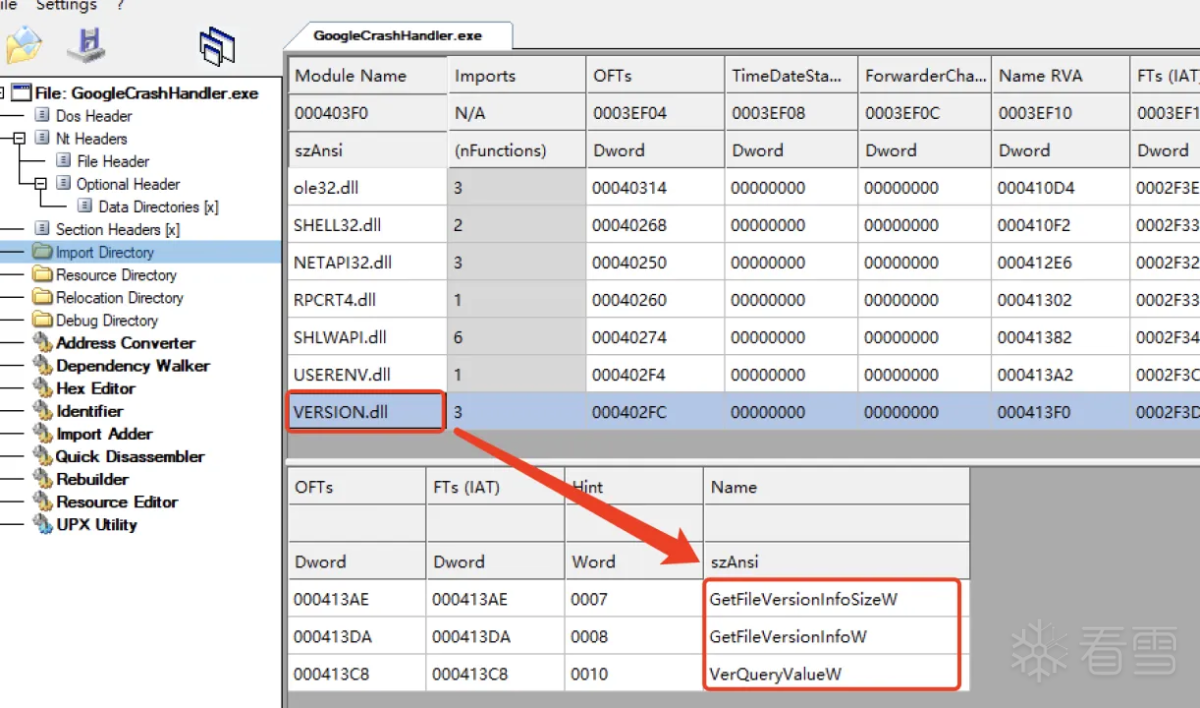Click the Save disk toolbar icon

(86, 45)
